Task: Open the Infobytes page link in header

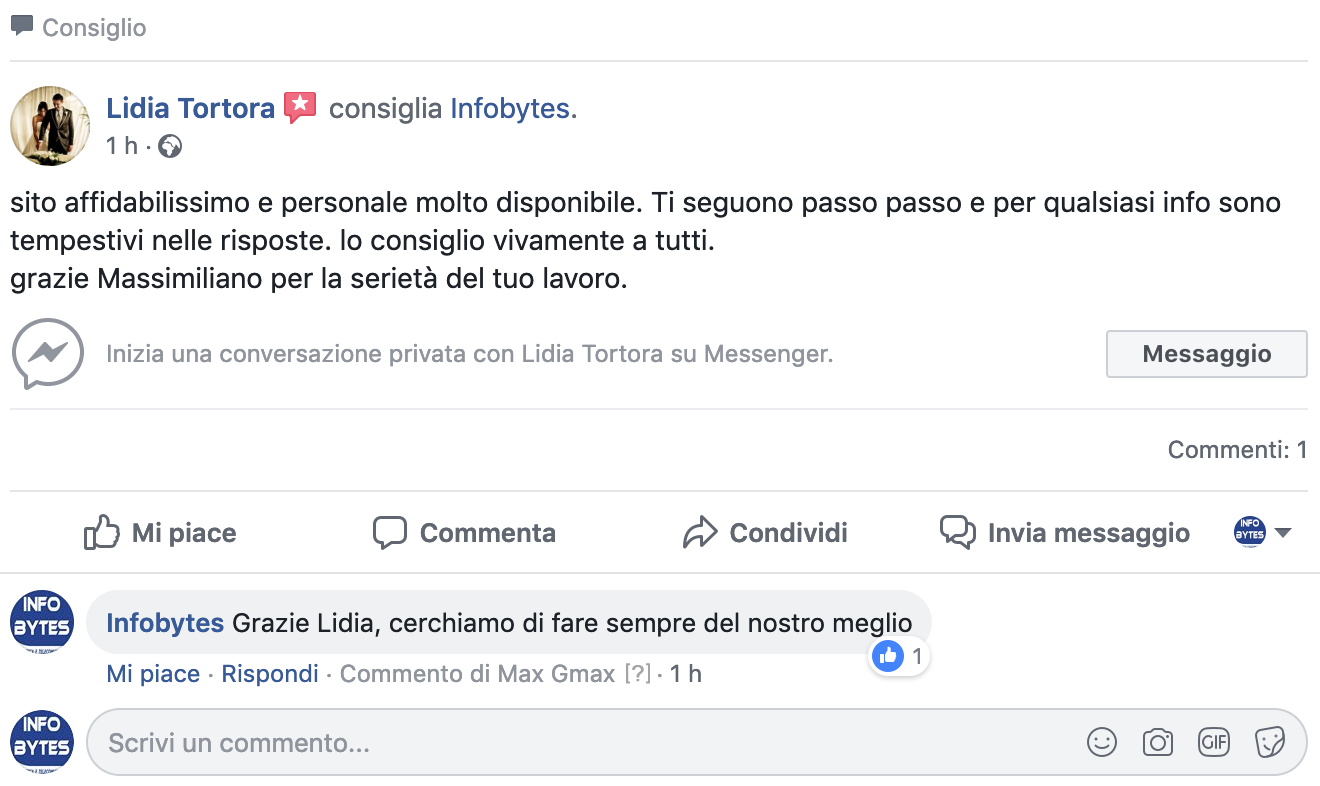Action: 510,108
